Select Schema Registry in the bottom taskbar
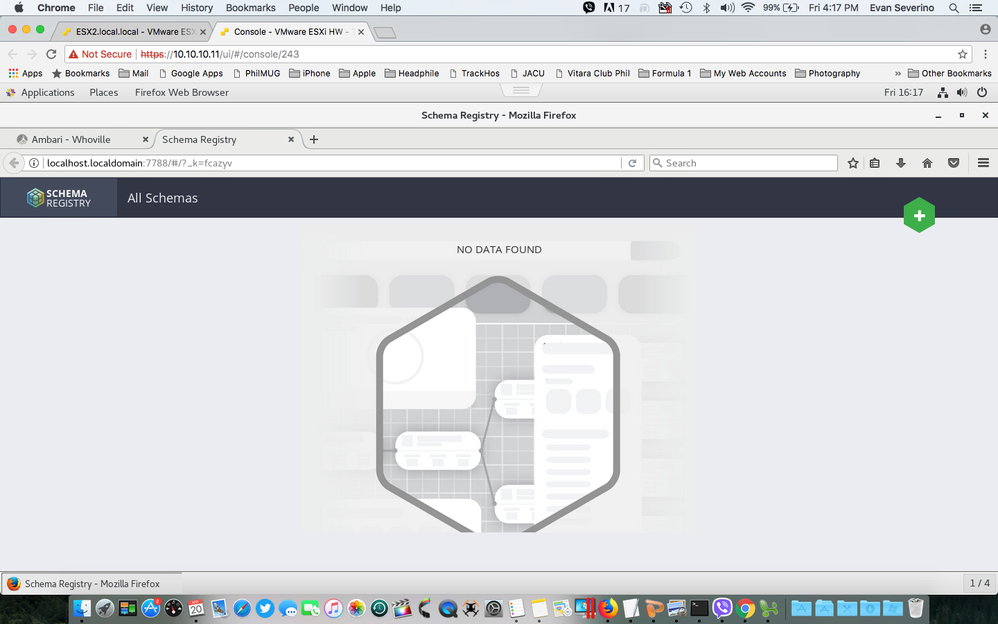The width and height of the screenshot is (998, 624). 92,583
